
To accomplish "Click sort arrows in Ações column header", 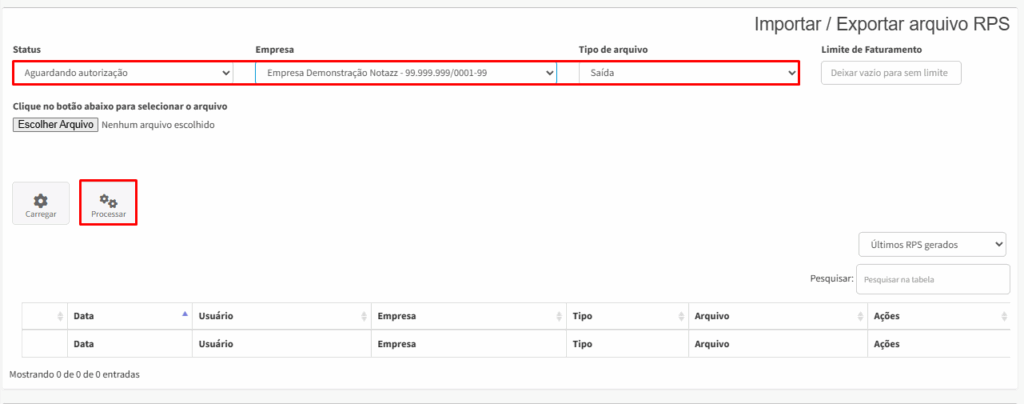I will pos(1004,317).
